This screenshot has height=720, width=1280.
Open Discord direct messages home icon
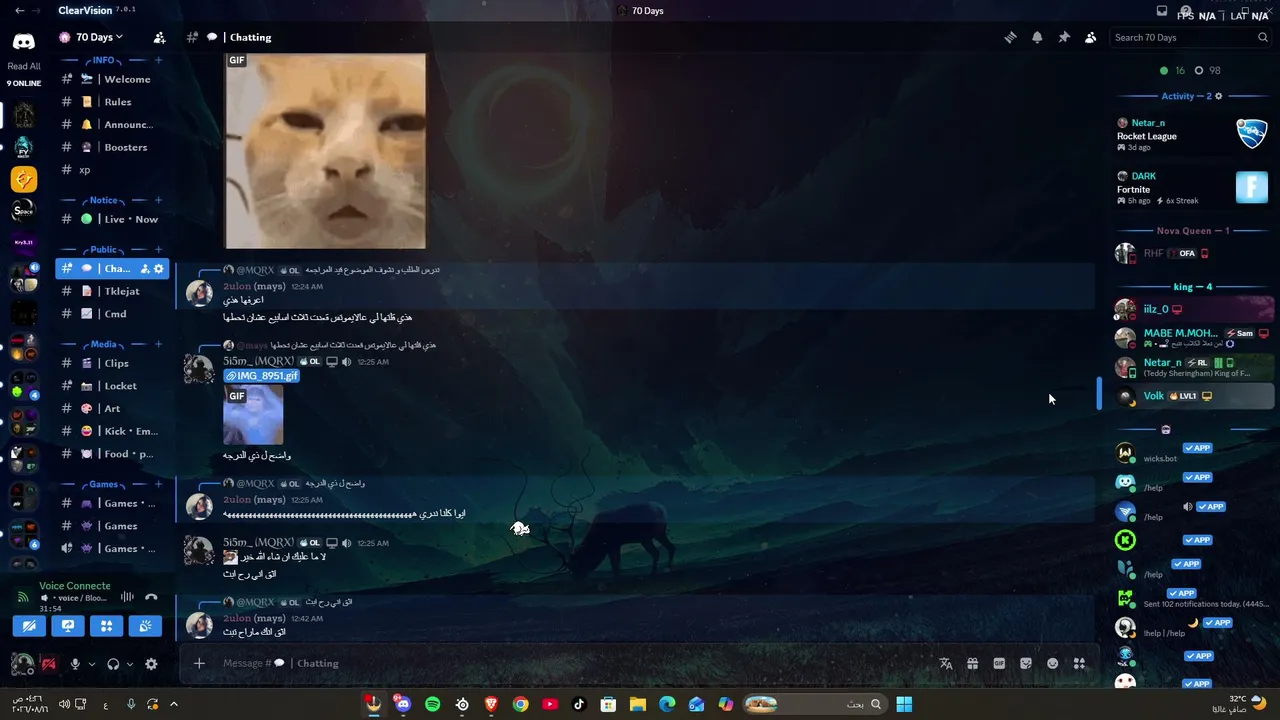(x=24, y=42)
